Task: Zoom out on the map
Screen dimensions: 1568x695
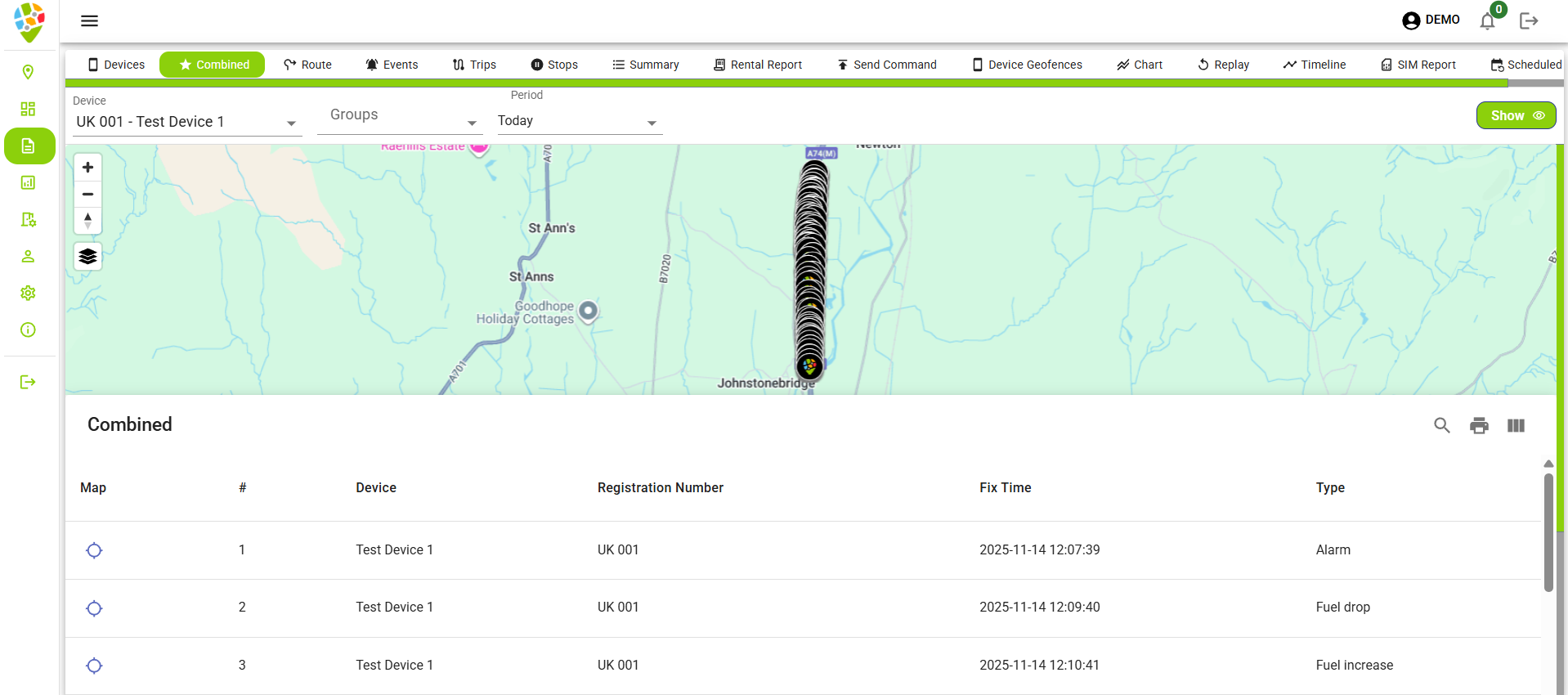Action: click(87, 195)
